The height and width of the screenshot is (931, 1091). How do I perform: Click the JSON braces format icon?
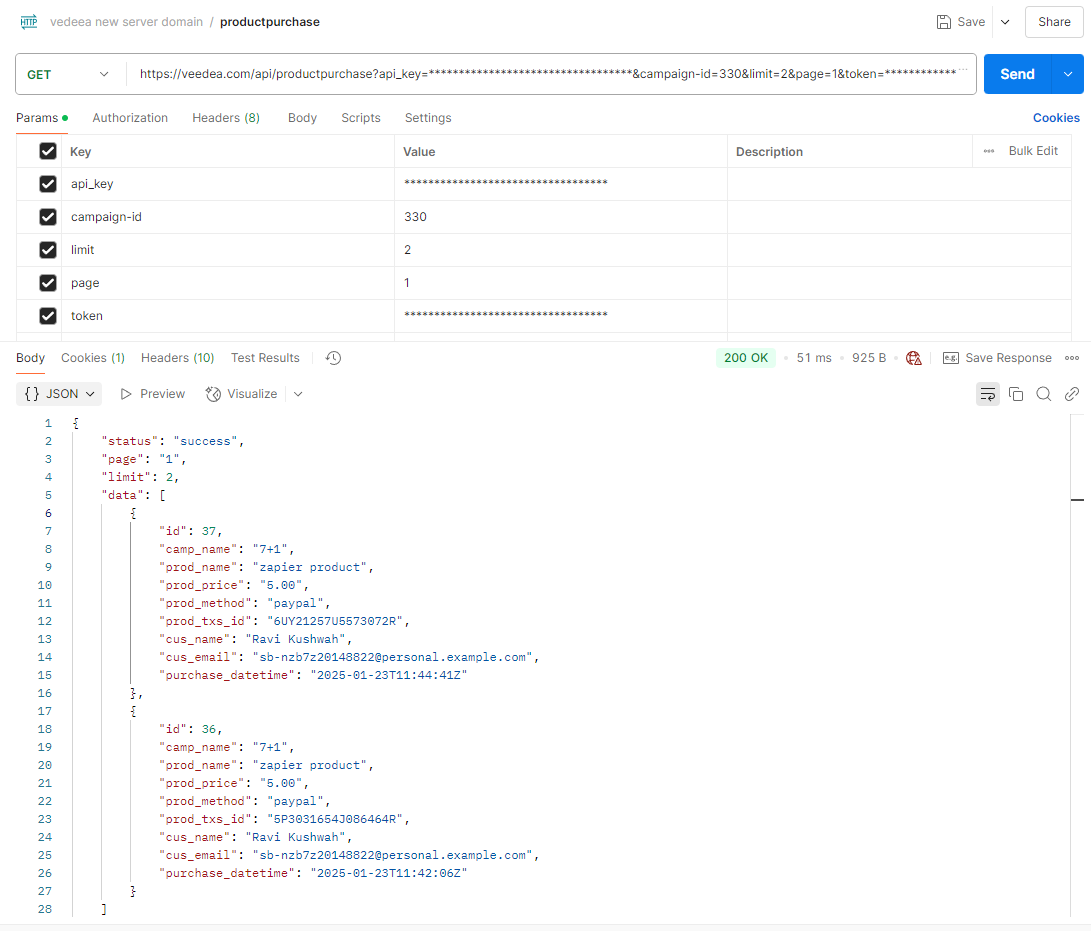pos(32,394)
